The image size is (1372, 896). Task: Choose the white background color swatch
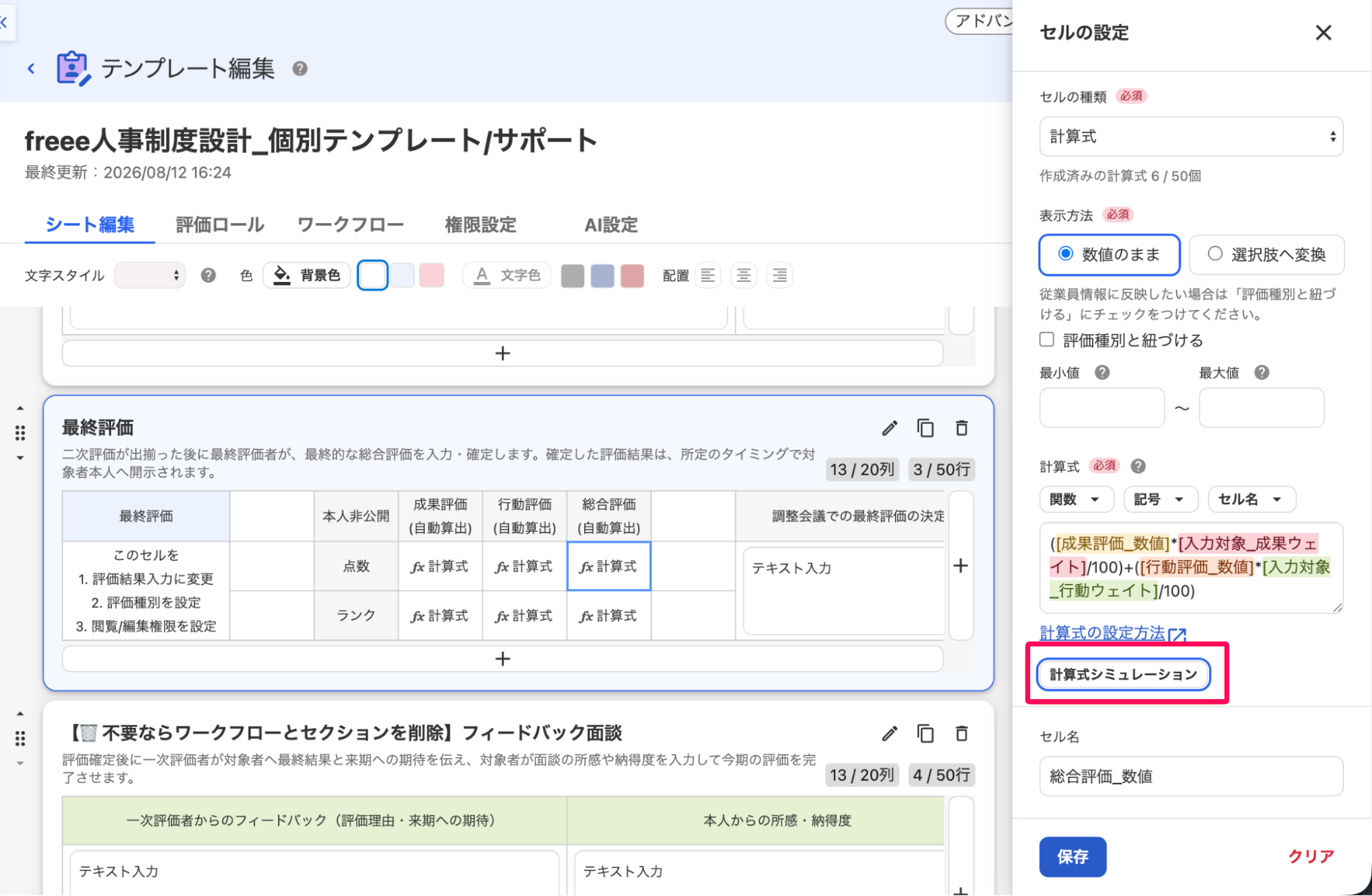373,275
